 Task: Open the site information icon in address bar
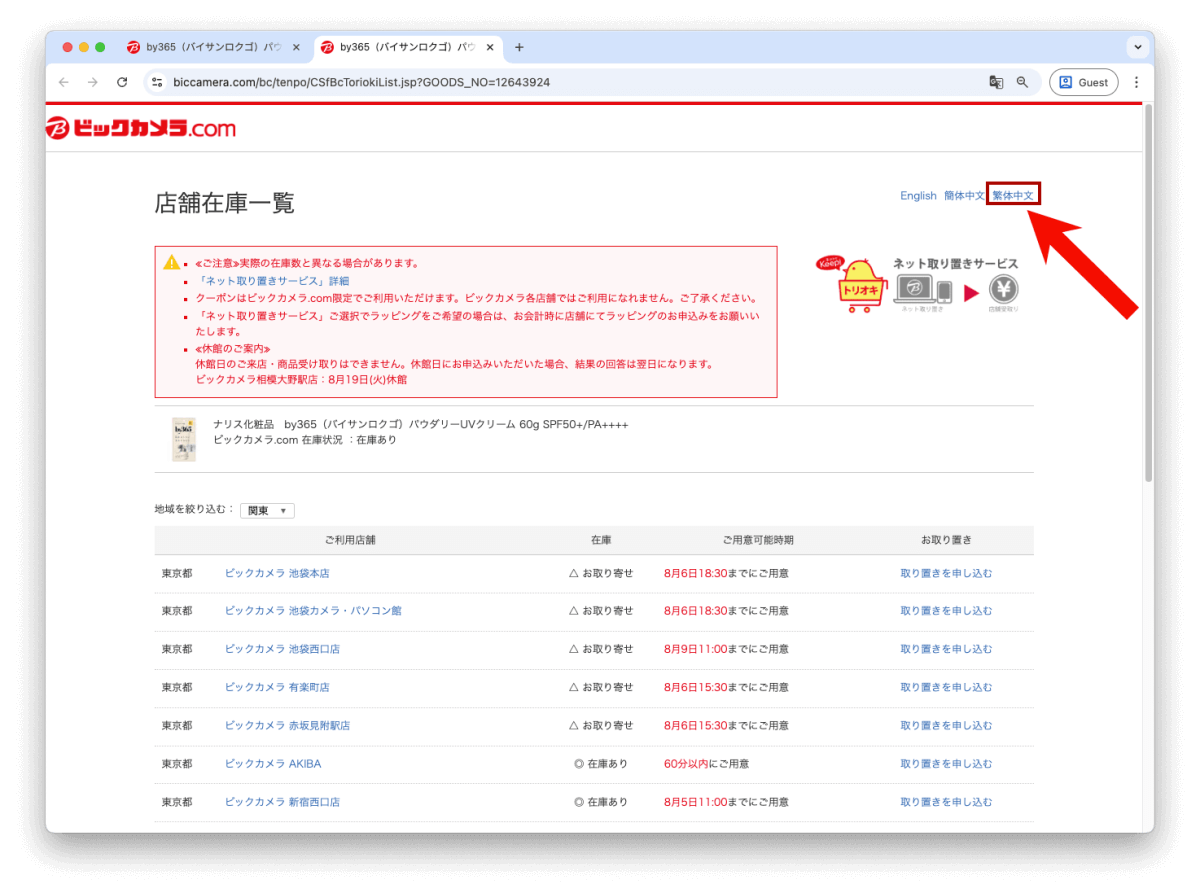tap(156, 82)
